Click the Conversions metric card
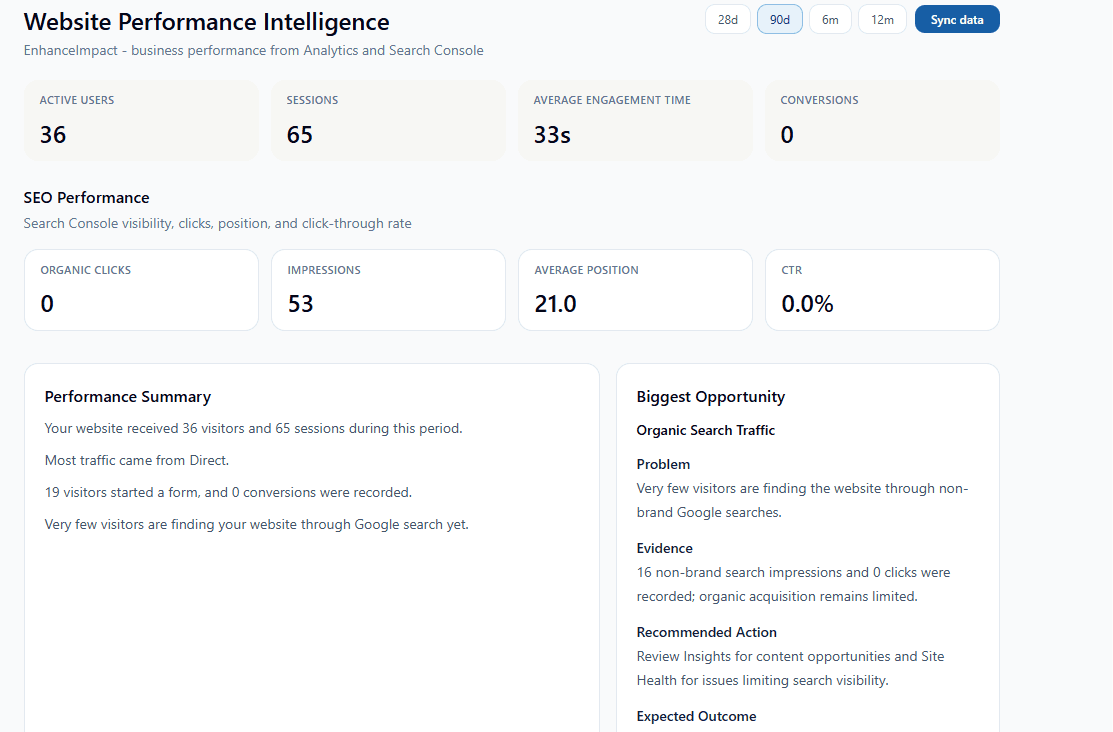 [x=882, y=120]
